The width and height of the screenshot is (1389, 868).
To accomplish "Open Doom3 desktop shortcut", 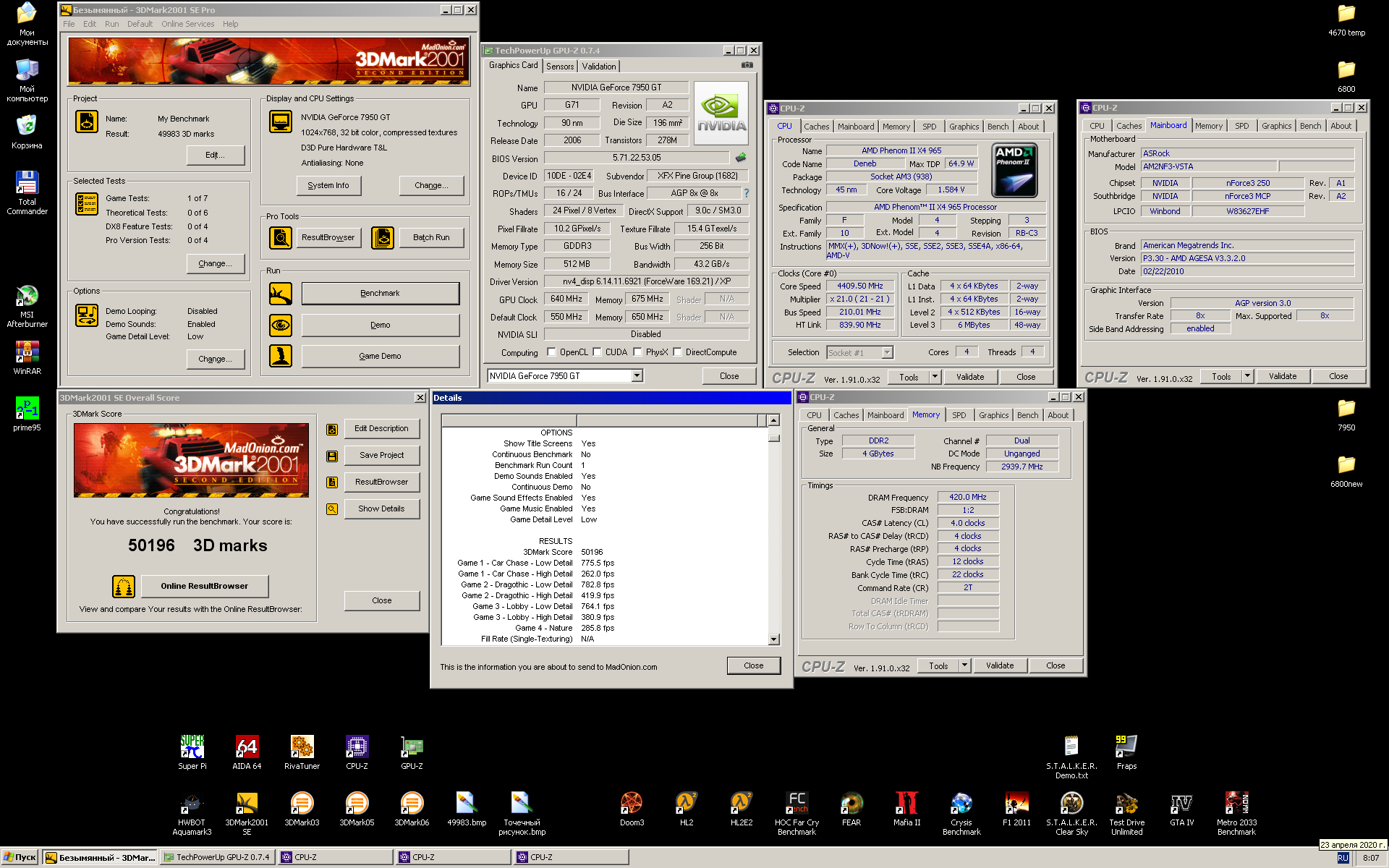I will tap(632, 809).
